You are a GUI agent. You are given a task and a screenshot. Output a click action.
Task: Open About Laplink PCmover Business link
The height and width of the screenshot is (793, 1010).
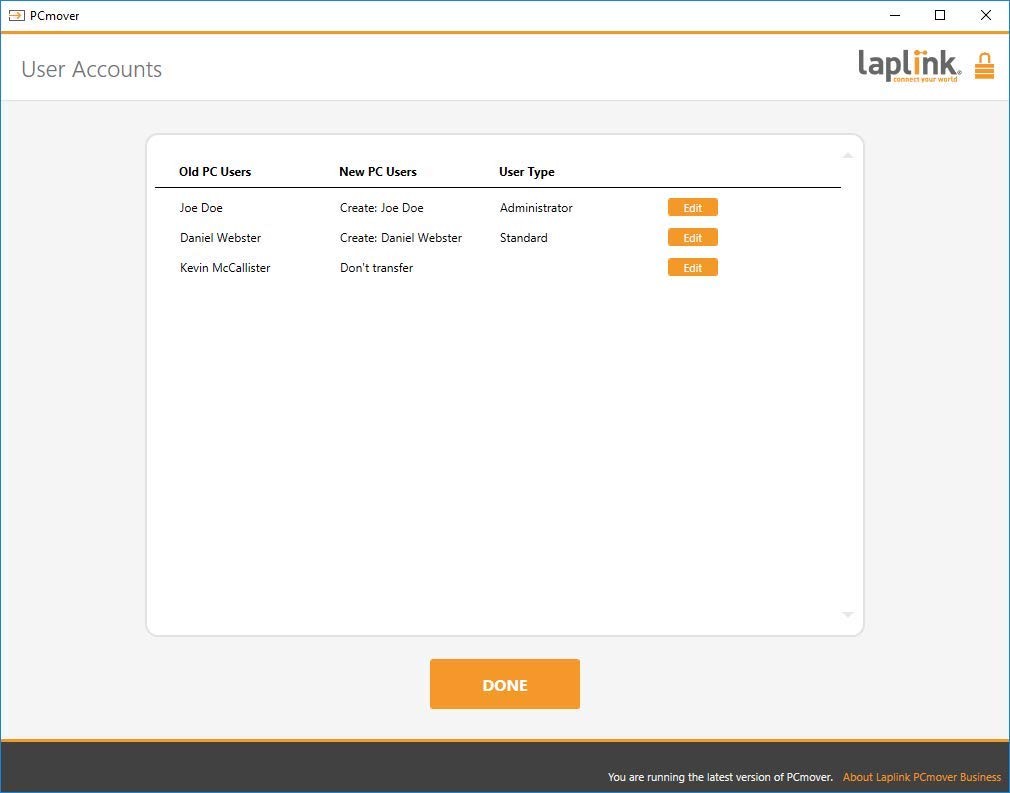[x=922, y=777]
